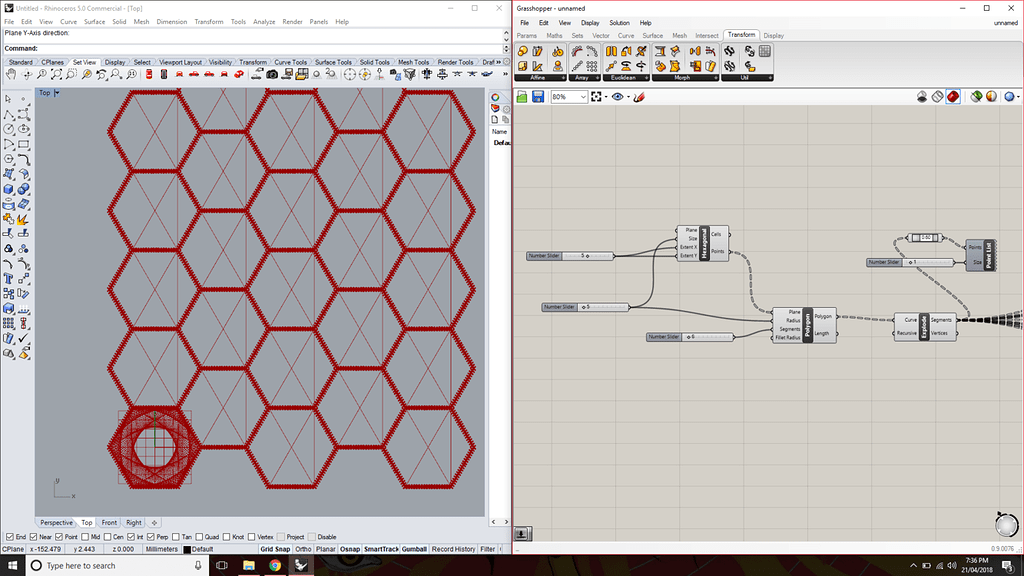Open the Solution menu in Grasshopper
Viewport: 1024px width, 576px height.
coord(620,22)
